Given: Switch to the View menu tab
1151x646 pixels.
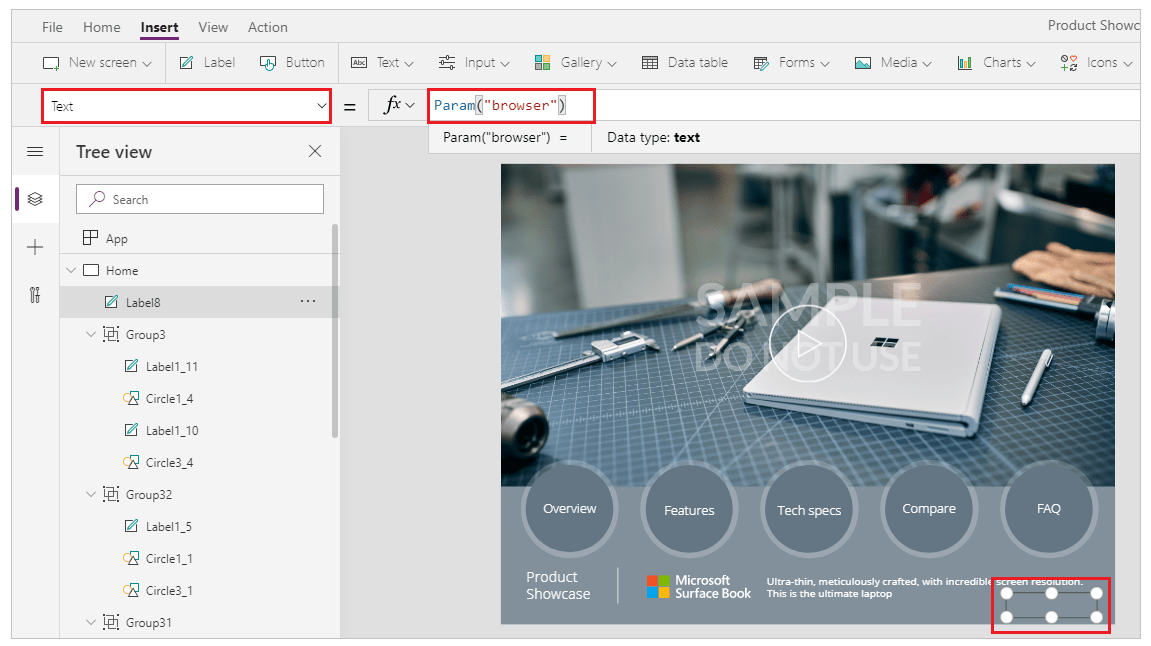Looking at the screenshot, I should [212, 27].
